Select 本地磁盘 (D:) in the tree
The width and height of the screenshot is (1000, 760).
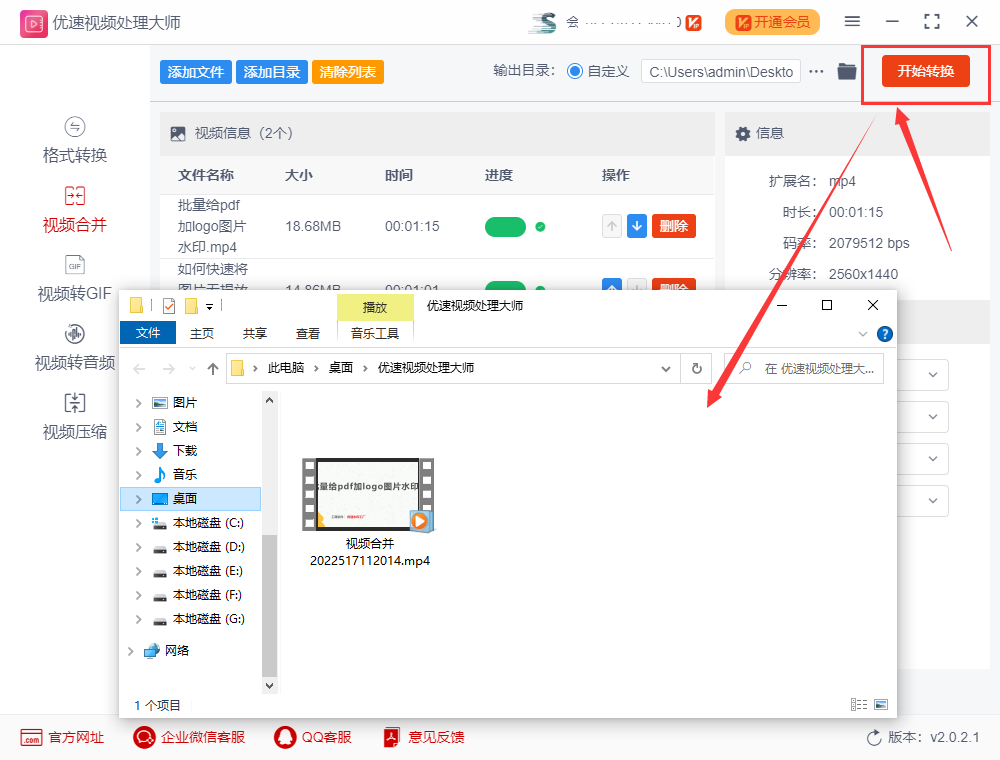pos(208,547)
